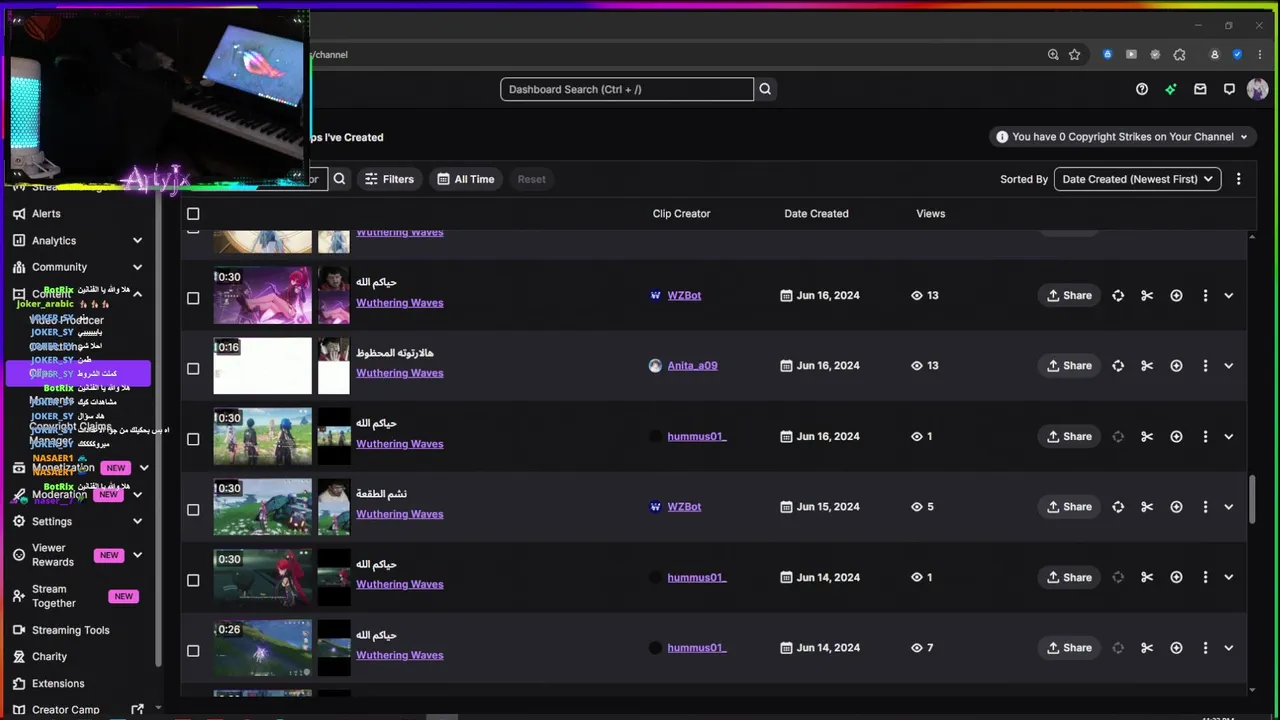Open the browser extensions puzzle icon
Image resolution: width=1280 pixels, height=720 pixels.
coord(1179,55)
